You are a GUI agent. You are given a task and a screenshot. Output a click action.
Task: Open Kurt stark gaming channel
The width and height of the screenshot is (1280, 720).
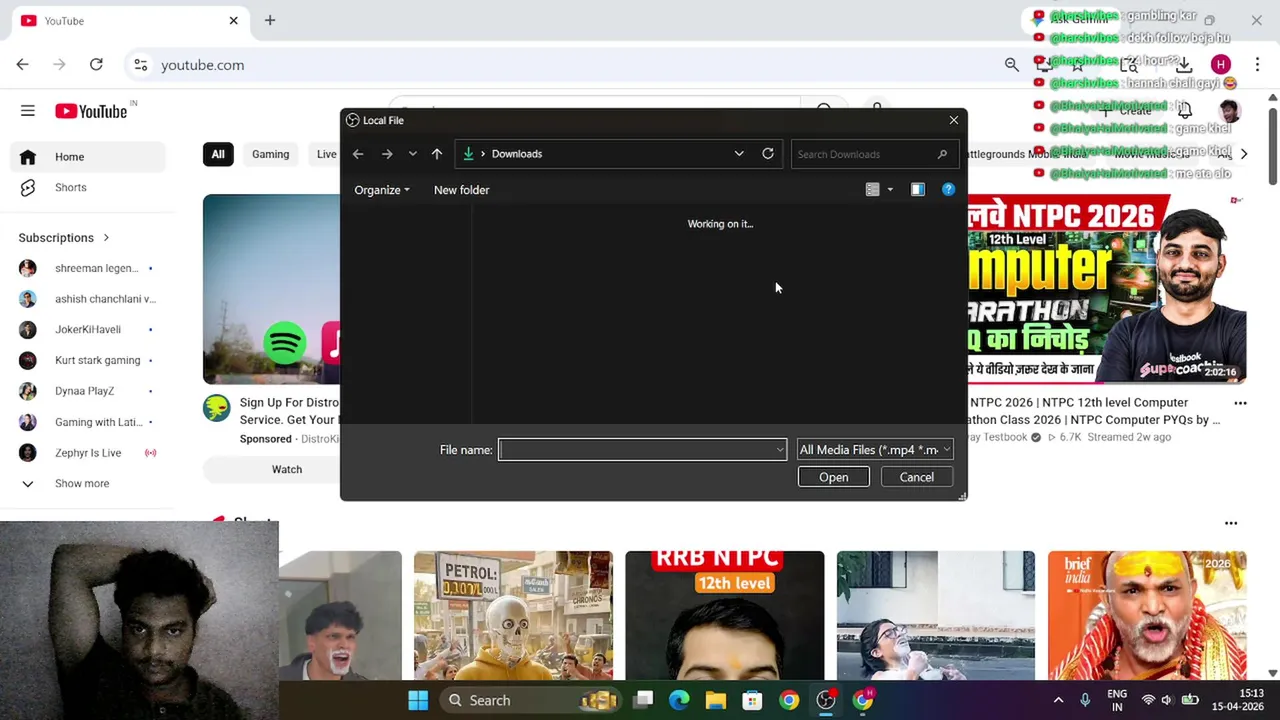click(88, 360)
